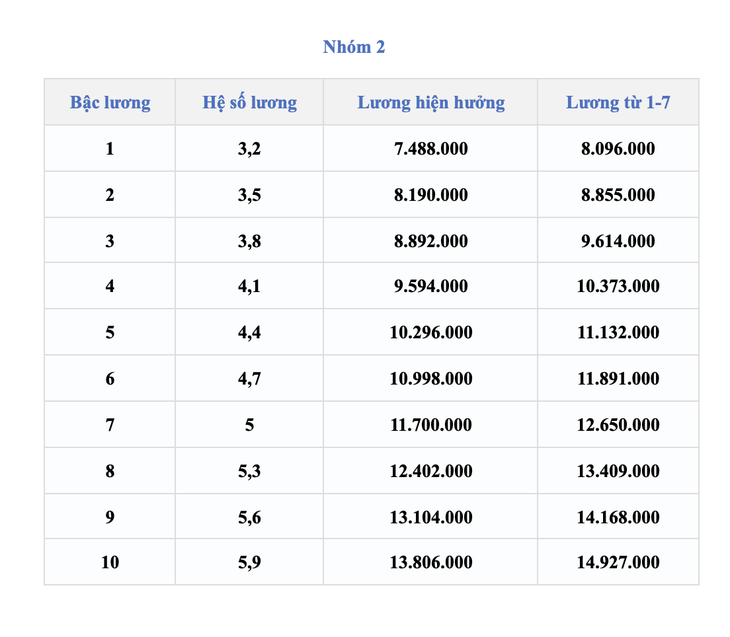This screenshot has width=730, height=637.
Task: Click coefficient cell 5,9
Action: point(249,562)
